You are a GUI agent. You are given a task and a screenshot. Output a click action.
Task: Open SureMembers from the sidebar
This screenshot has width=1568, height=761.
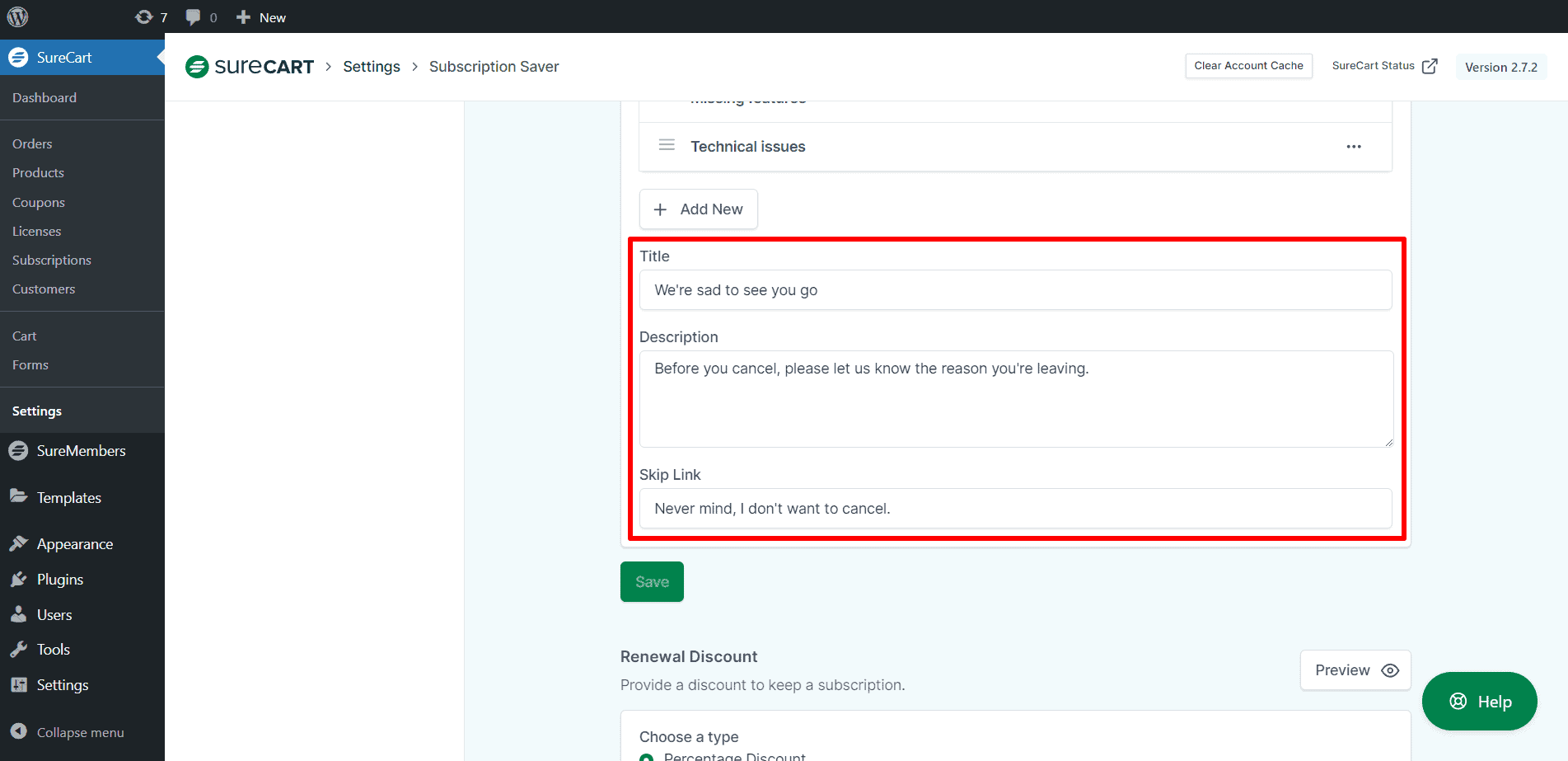(x=81, y=451)
